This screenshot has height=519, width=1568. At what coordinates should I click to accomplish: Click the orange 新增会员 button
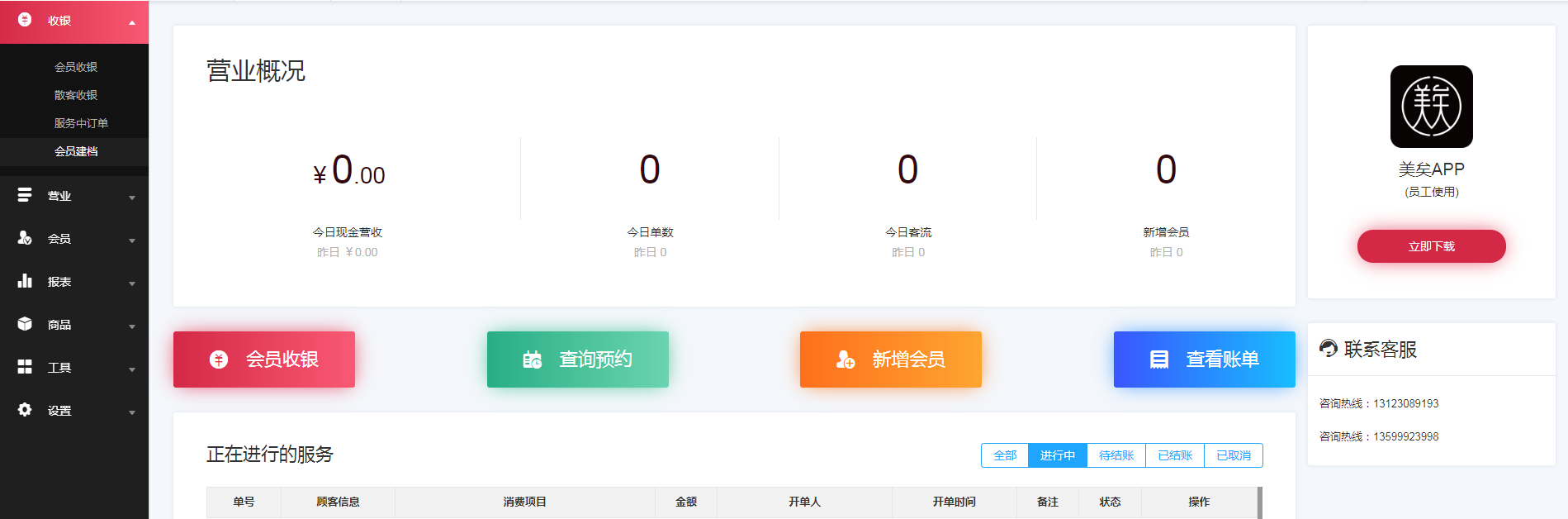coord(891,359)
